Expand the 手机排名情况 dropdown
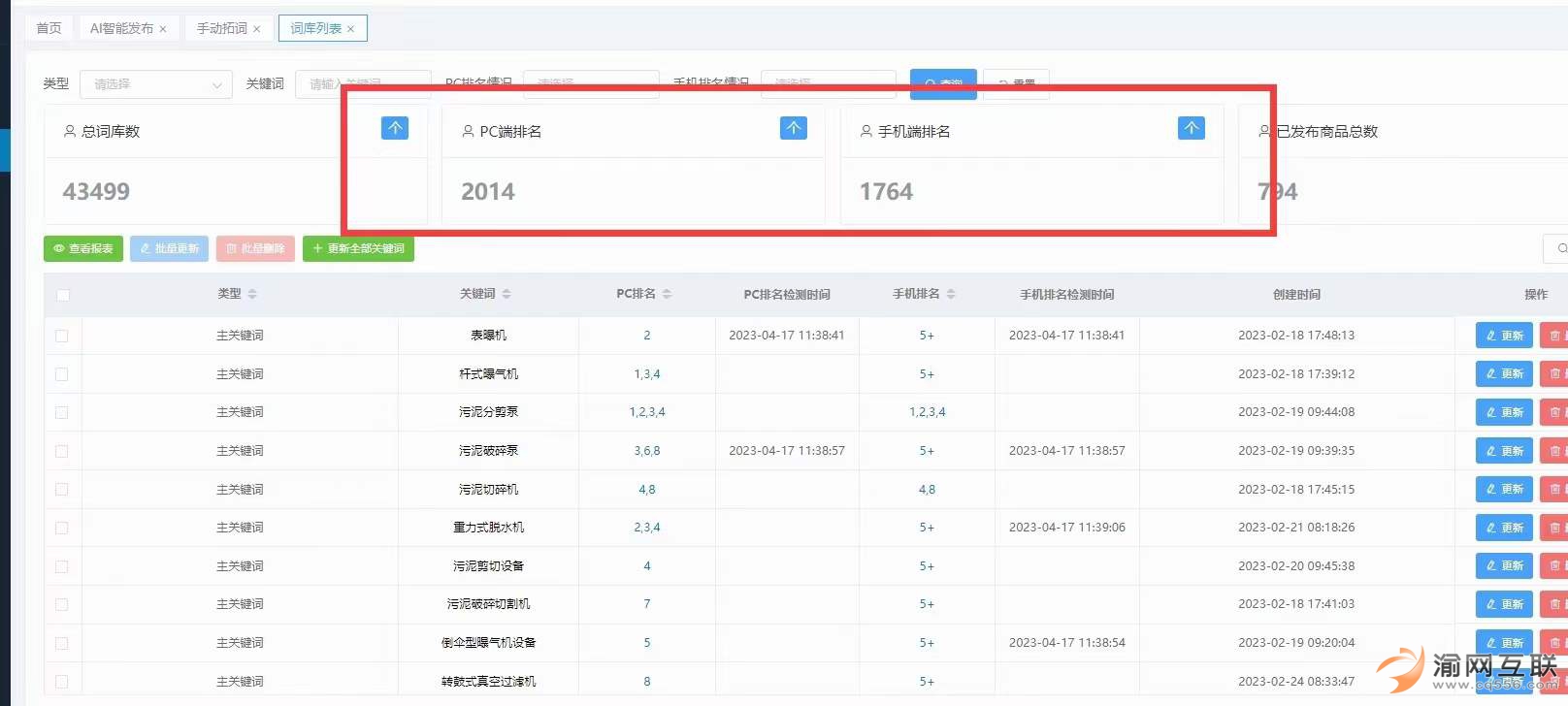Screen dimensions: 1568x706 [x=828, y=83]
